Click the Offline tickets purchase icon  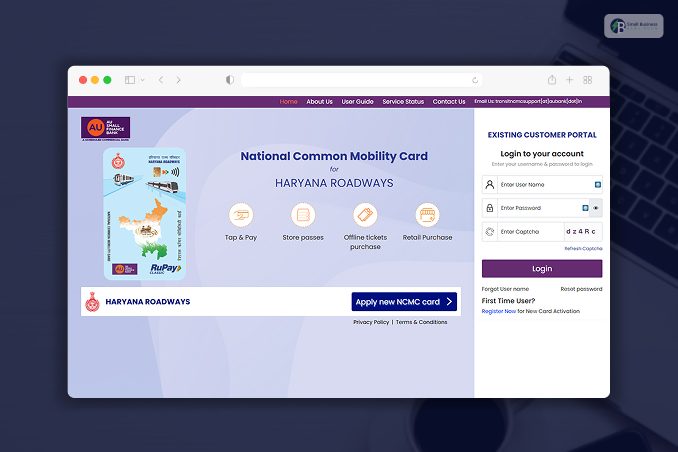[x=365, y=215]
